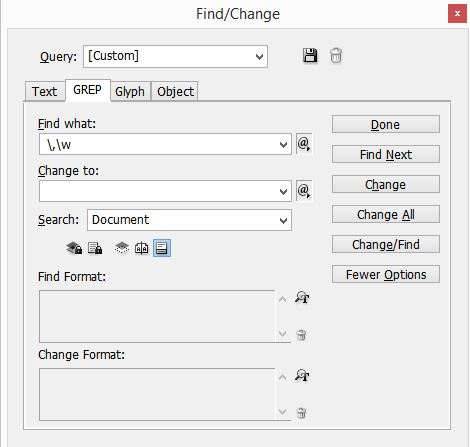Screen dimensions: 470x447
Task: Open special characters menu for Change to
Action: [304, 191]
